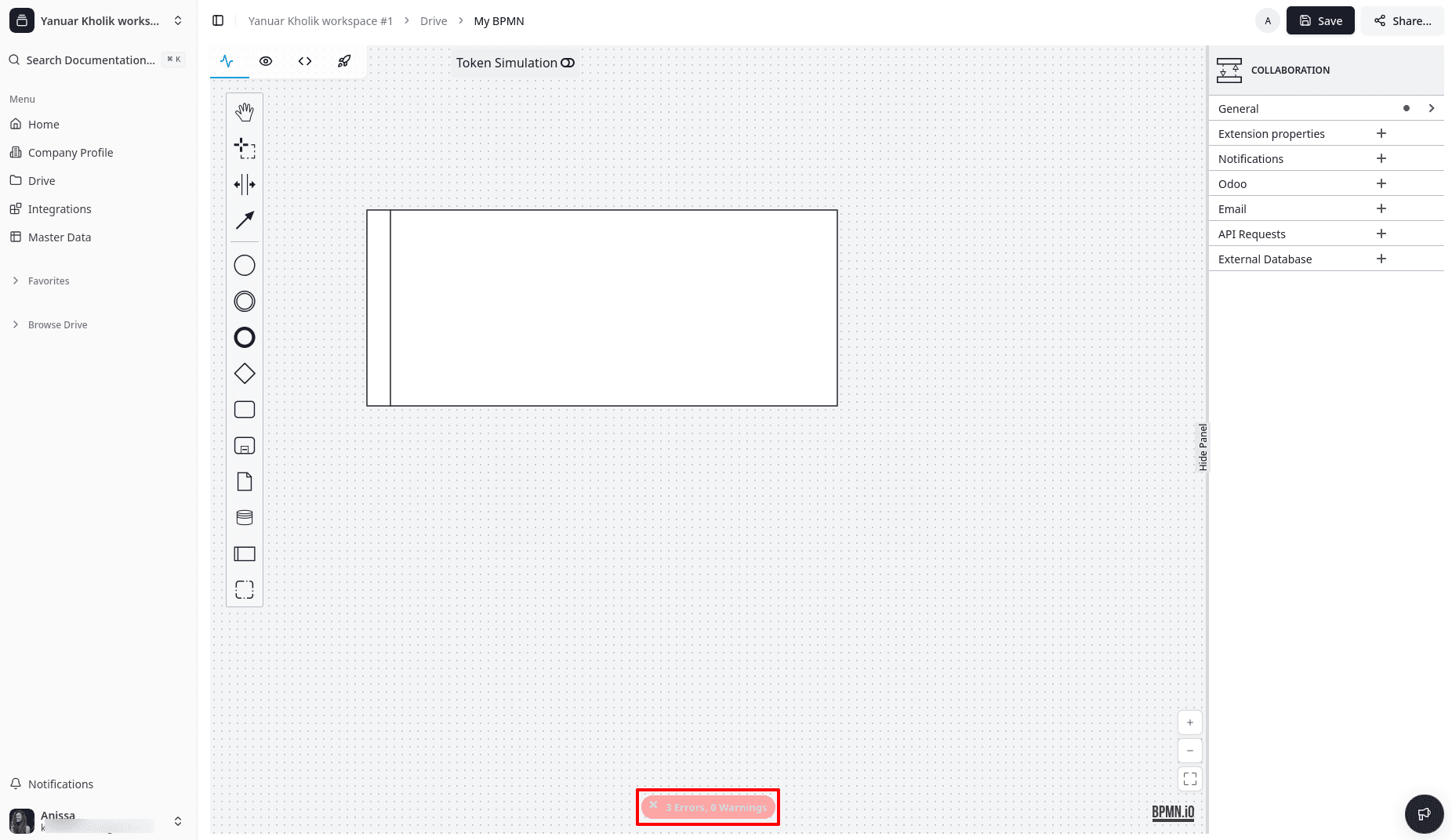The height and width of the screenshot is (840, 1452).
Task: Click the Save button
Action: click(x=1320, y=21)
